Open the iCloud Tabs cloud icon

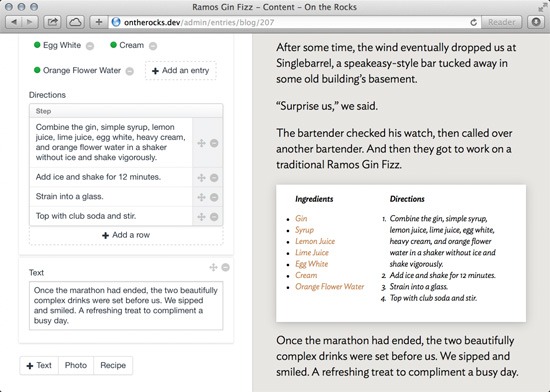75,22
